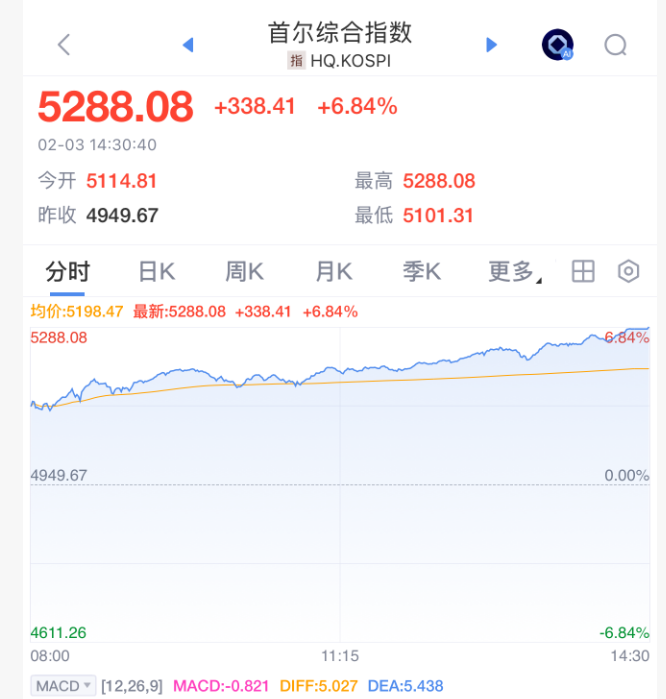The width and height of the screenshot is (666, 699).
Task: Select the 分时 chart tab
Action: (x=68, y=271)
